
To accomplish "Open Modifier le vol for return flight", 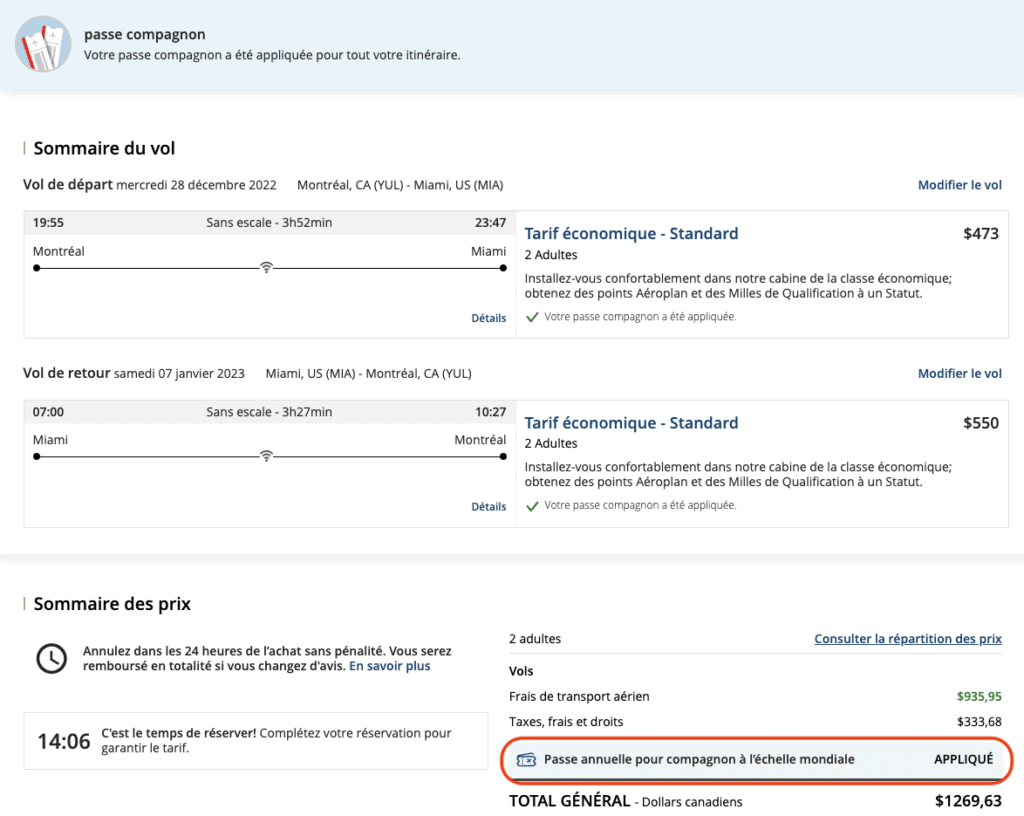I will 959,373.
